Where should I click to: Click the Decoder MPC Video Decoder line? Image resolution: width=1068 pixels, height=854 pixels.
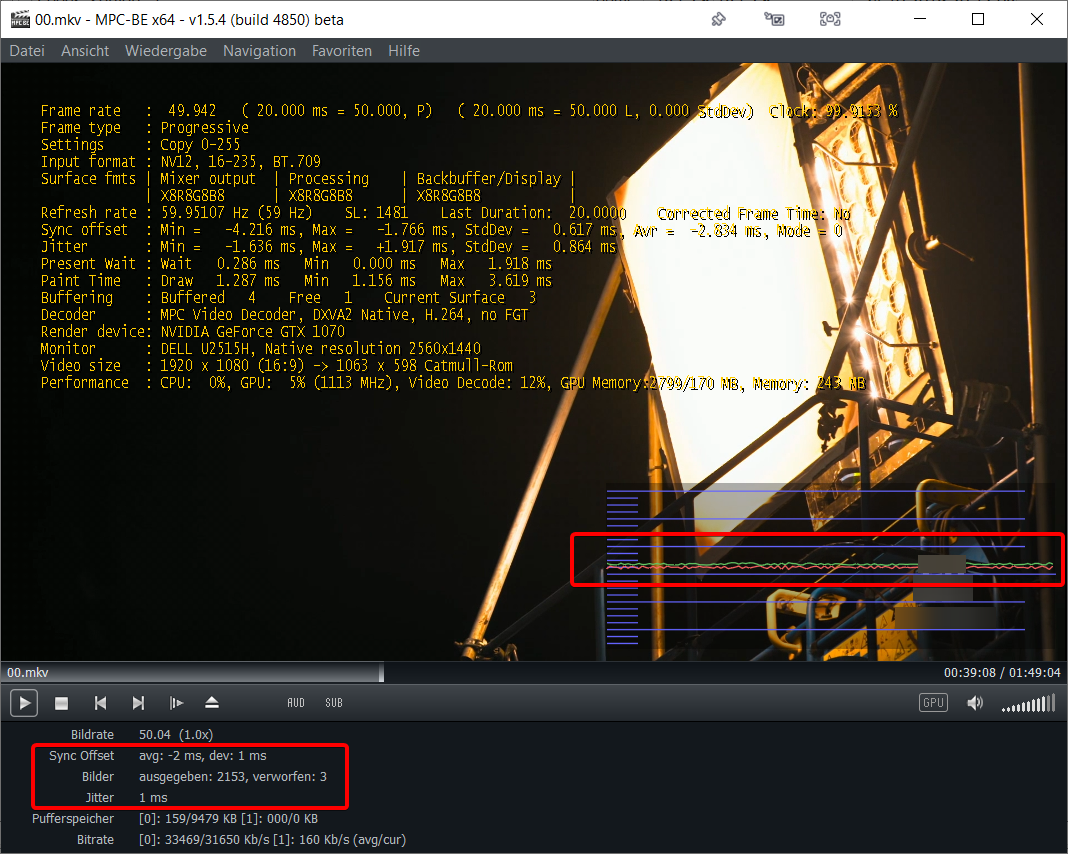click(284, 315)
